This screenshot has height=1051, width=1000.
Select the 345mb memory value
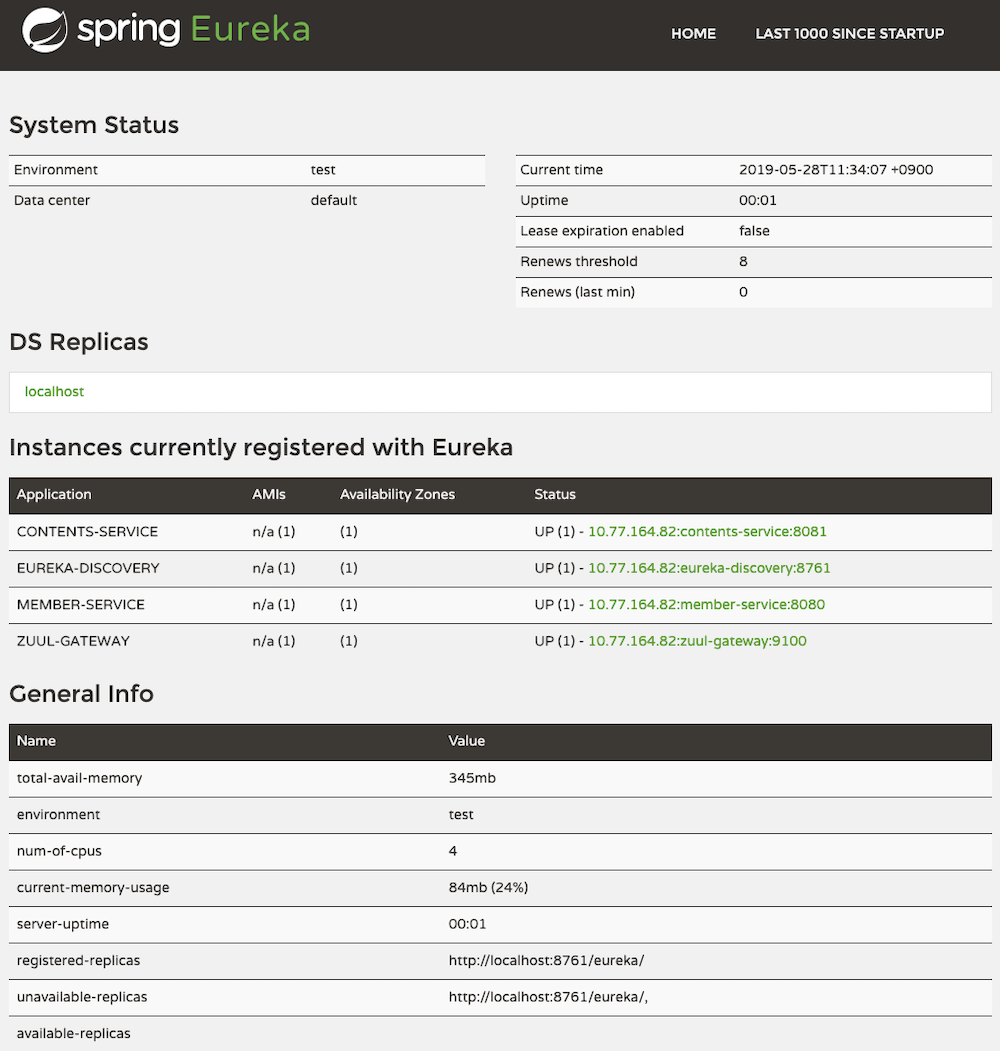[x=472, y=778]
